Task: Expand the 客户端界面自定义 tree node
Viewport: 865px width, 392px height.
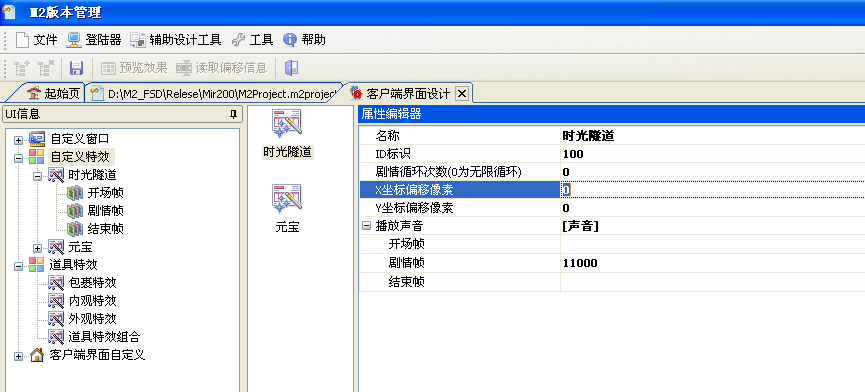Action: point(19,356)
